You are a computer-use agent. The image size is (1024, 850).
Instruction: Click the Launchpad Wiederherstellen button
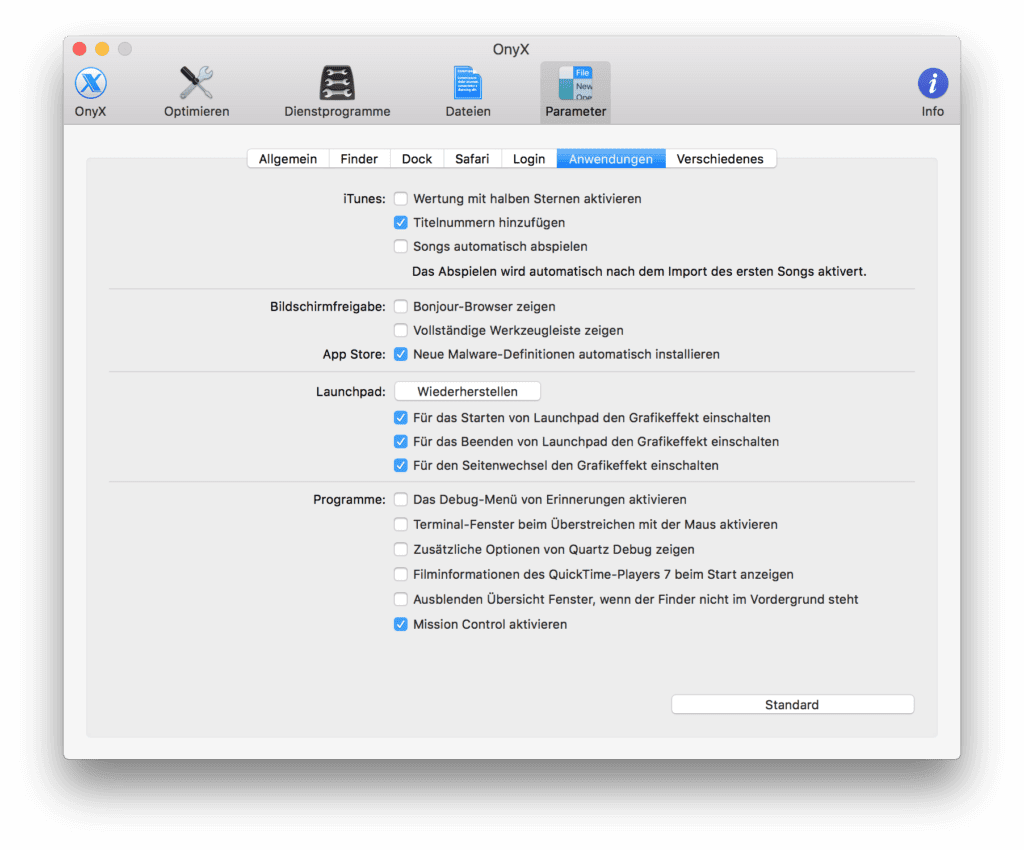coord(468,392)
